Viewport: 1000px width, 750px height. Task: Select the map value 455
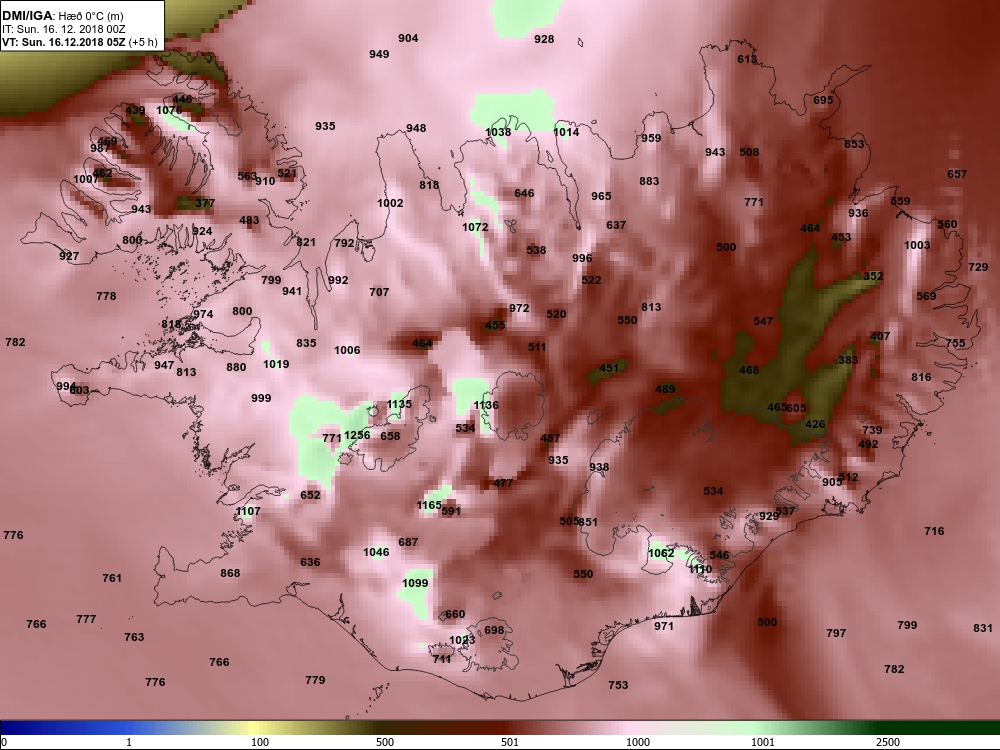click(x=495, y=325)
